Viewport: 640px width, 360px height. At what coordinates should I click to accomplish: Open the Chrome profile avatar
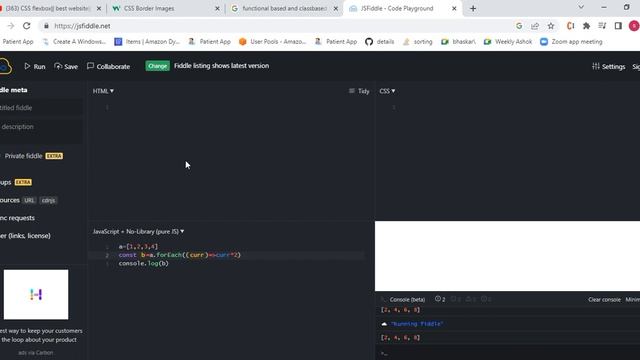click(633, 26)
